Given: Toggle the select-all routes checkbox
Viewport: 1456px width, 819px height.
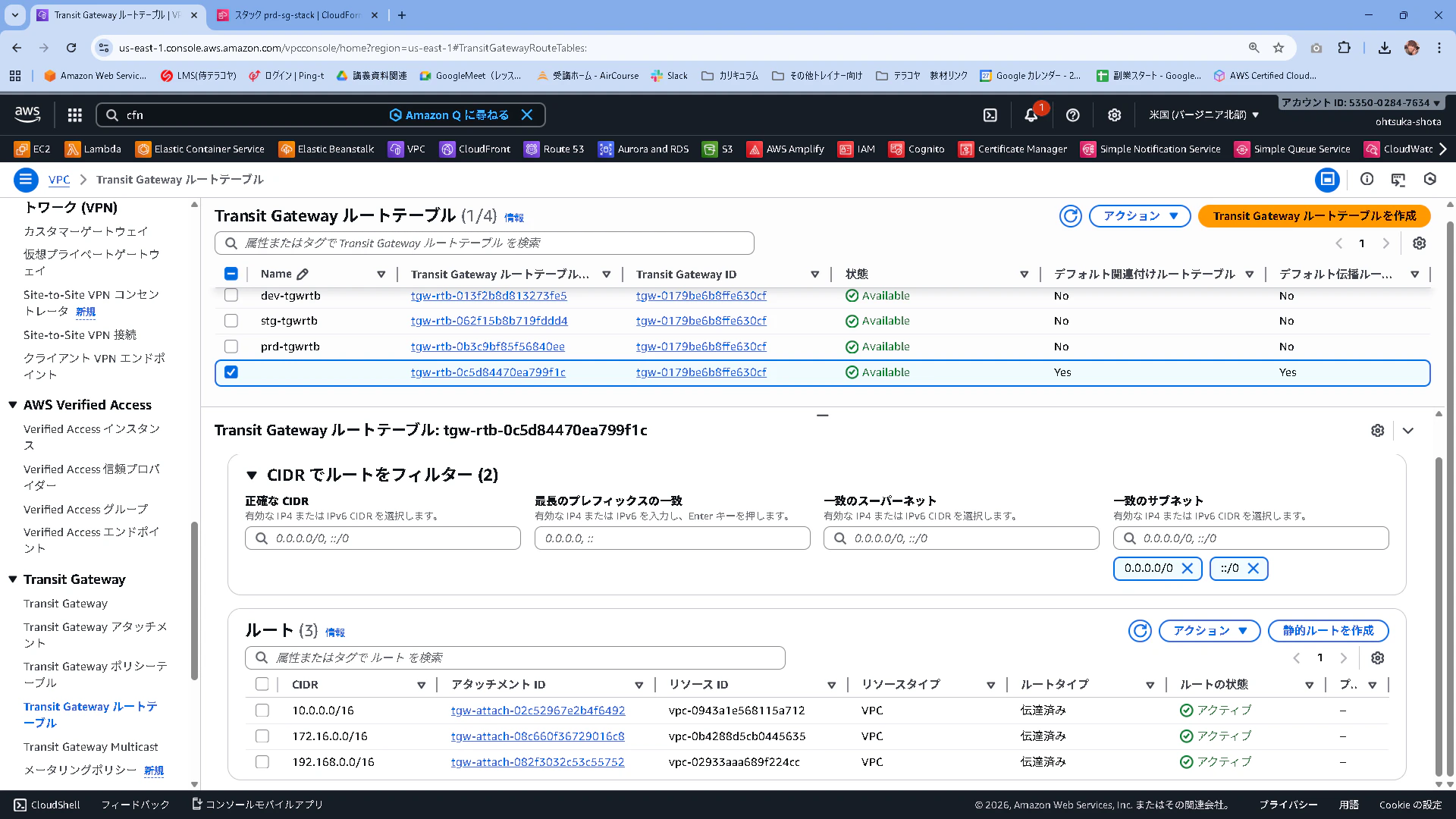Looking at the screenshot, I should coord(262,685).
